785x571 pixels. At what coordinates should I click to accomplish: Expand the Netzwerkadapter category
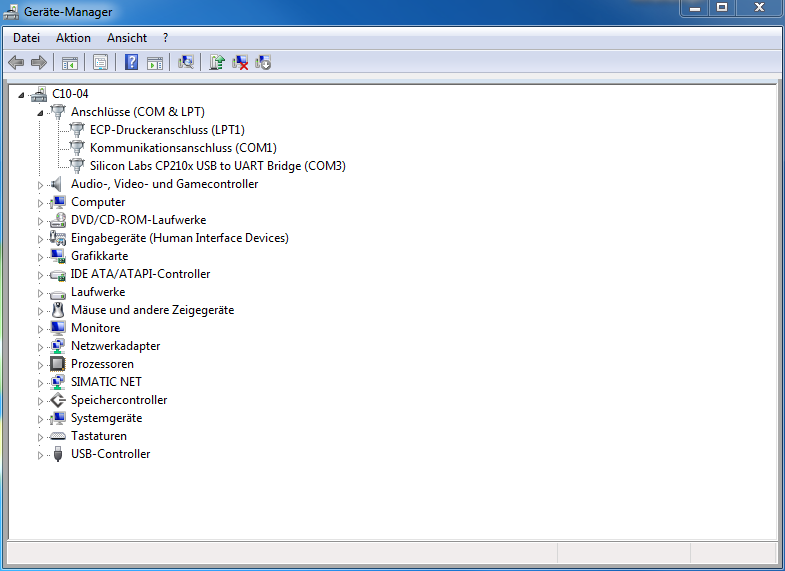(x=41, y=347)
